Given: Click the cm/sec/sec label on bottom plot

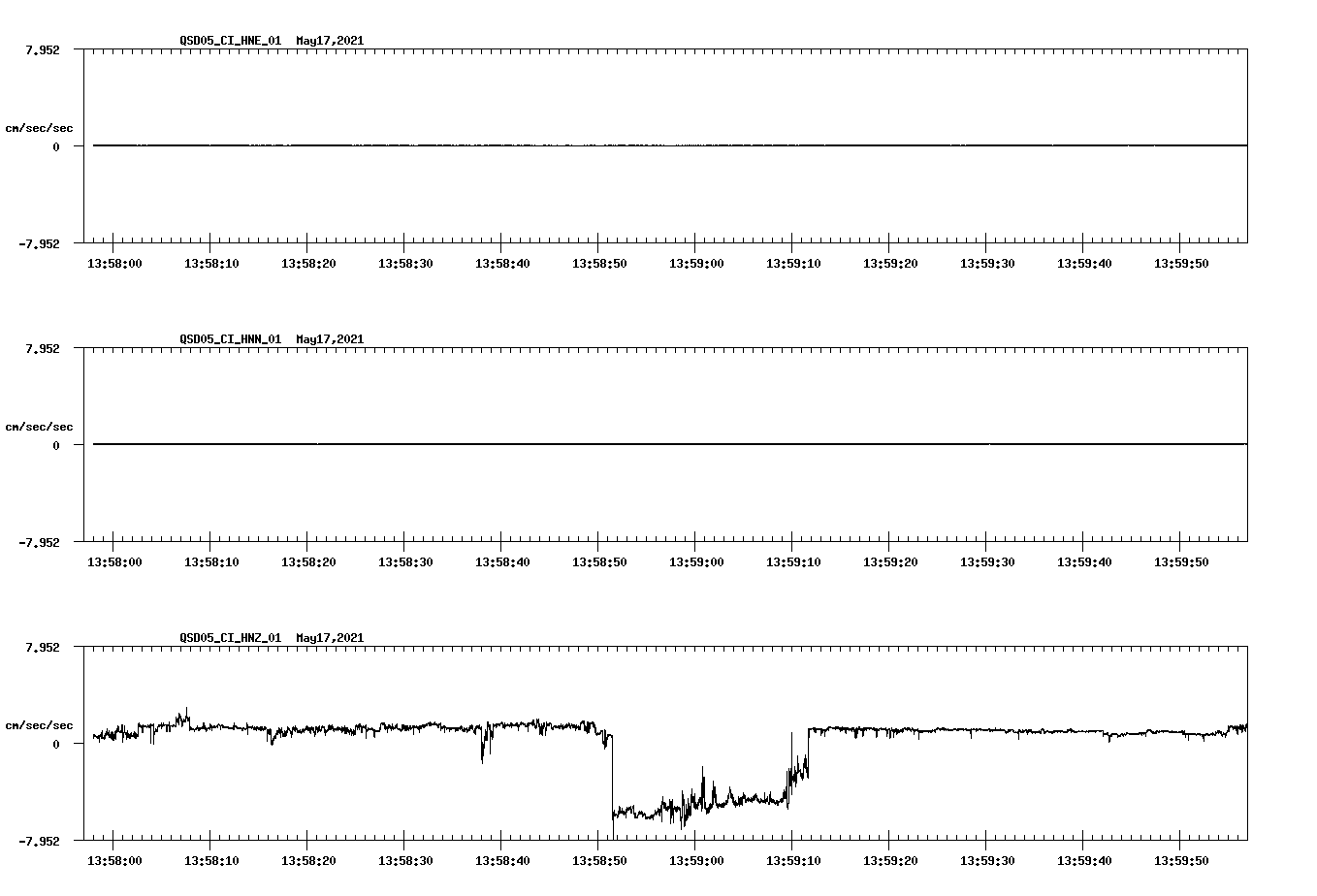Looking at the screenshot, I should pyautogui.click(x=39, y=724).
